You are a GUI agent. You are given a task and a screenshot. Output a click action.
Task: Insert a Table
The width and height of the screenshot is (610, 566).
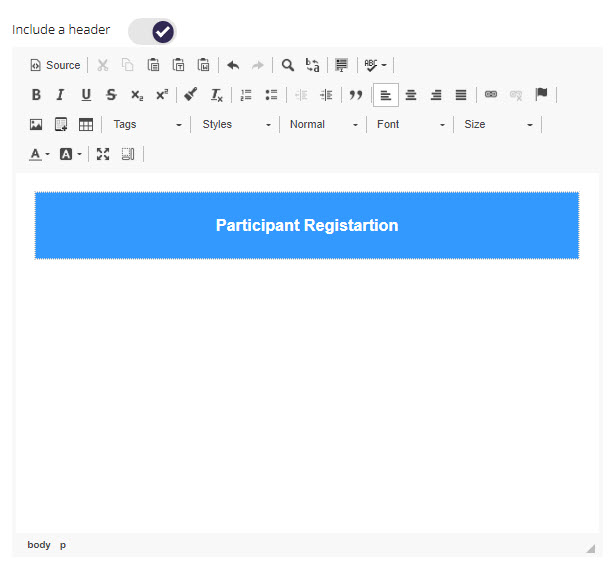pos(86,124)
